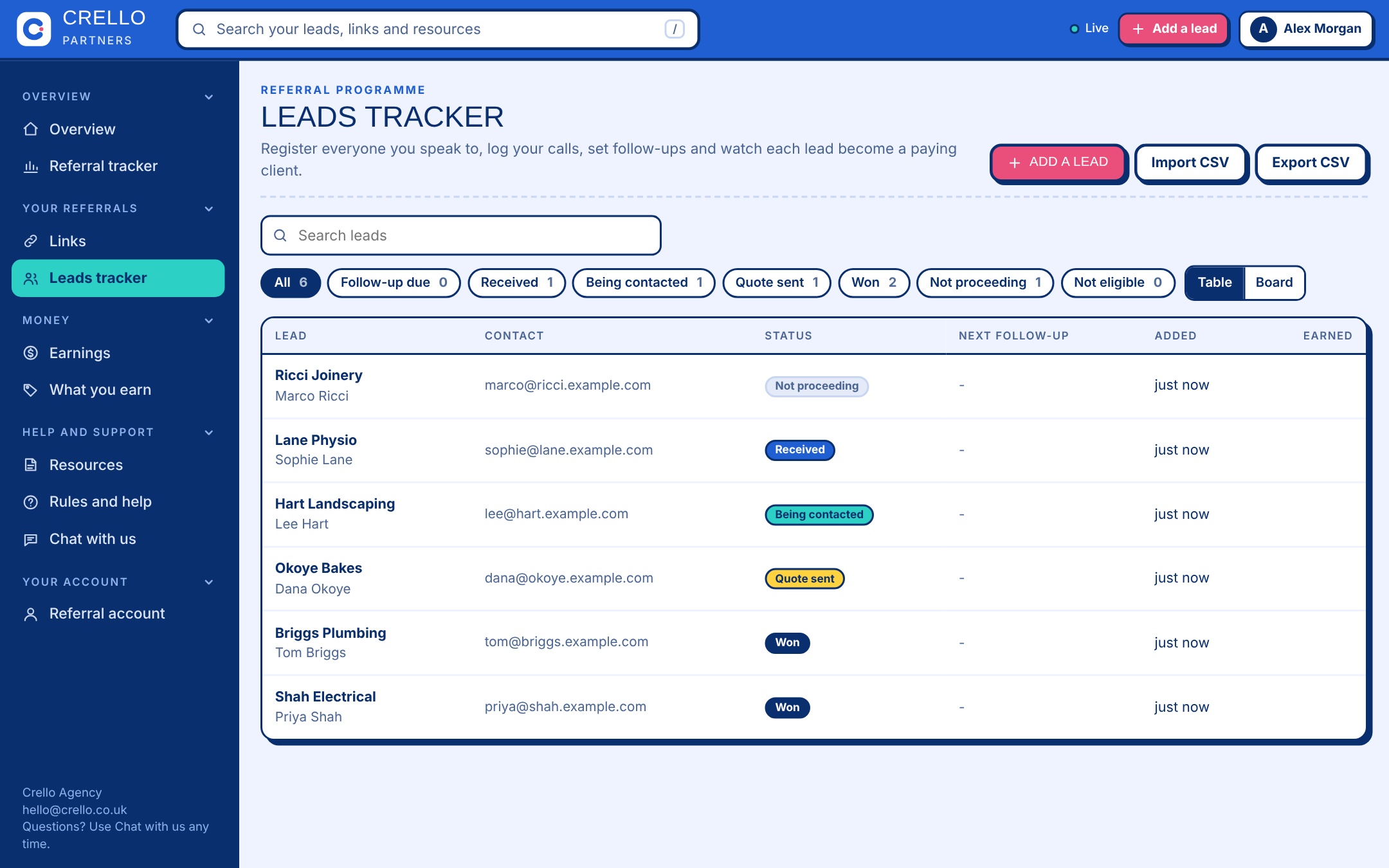Image resolution: width=1389 pixels, height=868 pixels.
Task: Click the green Live status dot
Action: click(x=1074, y=29)
